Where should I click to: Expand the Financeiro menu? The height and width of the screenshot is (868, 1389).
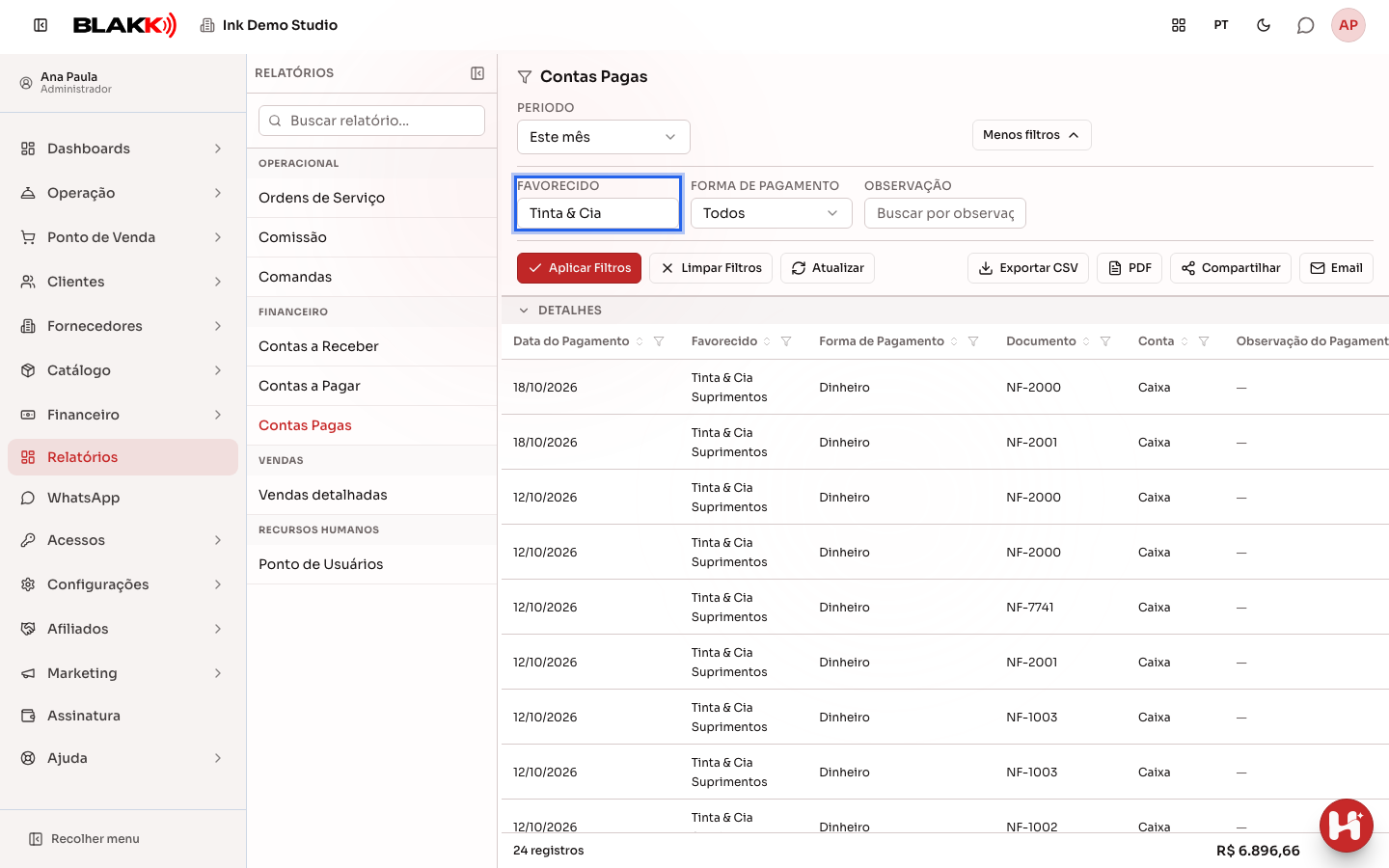point(123,415)
